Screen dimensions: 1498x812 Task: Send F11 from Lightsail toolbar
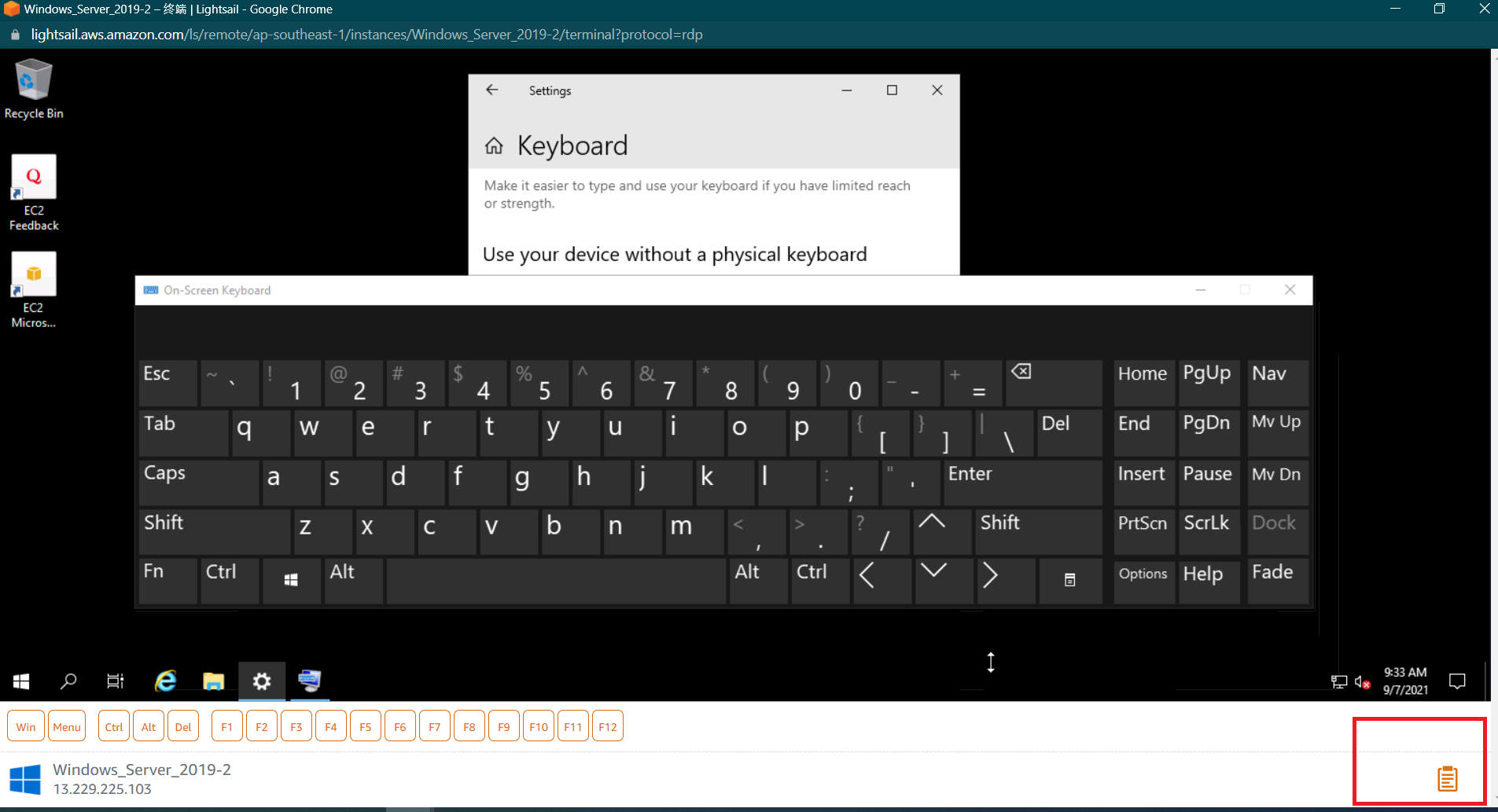pos(573,726)
